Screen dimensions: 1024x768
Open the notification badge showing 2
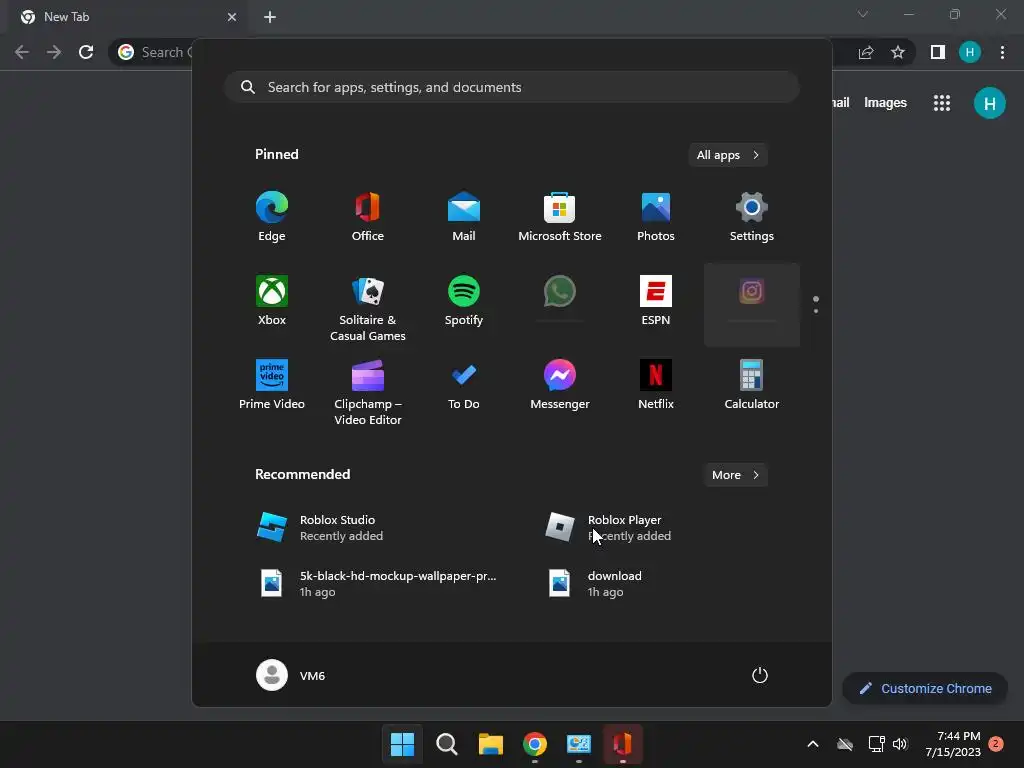(x=996, y=744)
